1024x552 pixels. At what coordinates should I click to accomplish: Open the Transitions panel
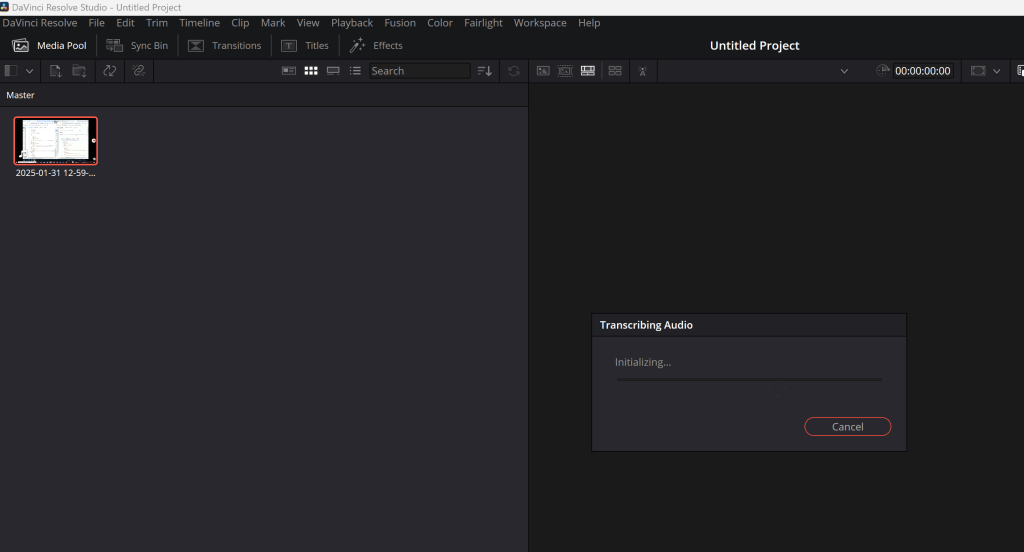(x=225, y=45)
